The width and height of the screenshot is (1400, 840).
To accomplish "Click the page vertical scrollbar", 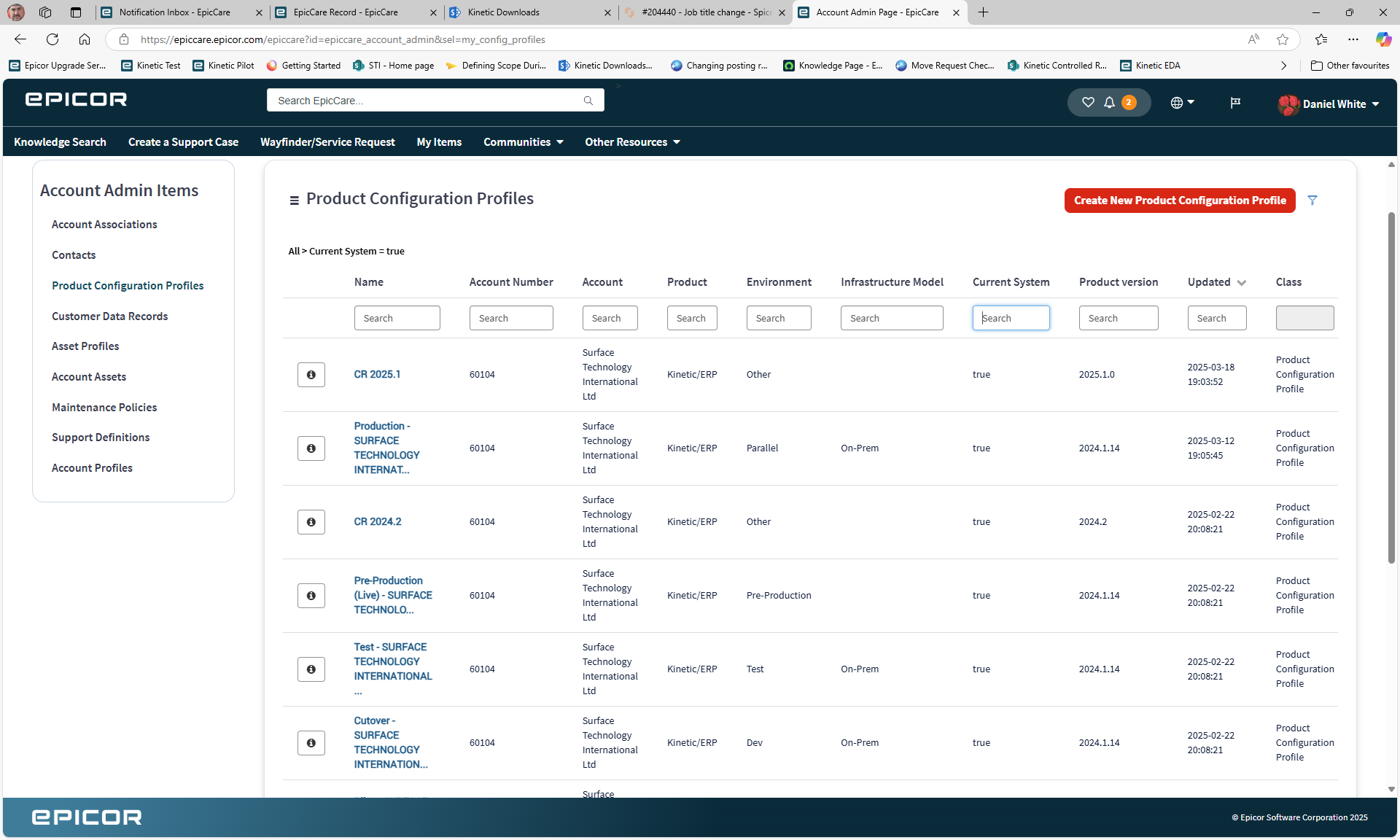I will click(1391, 386).
